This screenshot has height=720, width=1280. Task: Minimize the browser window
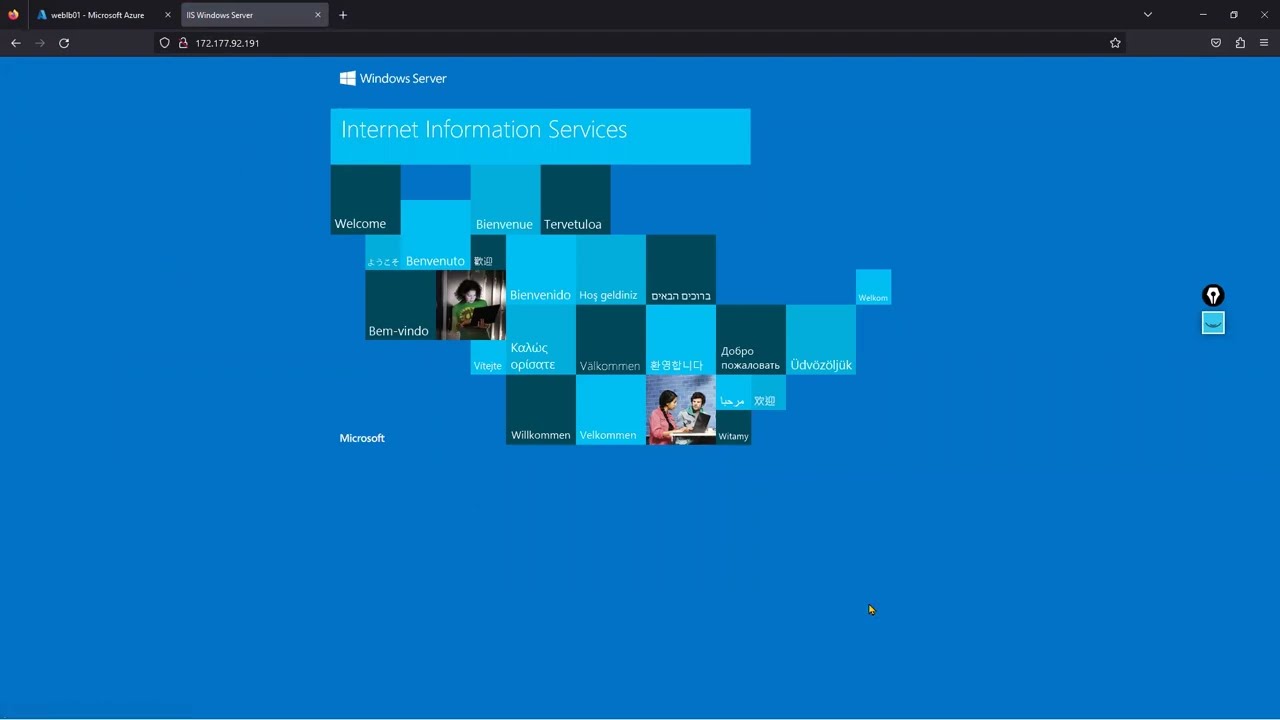click(x=1203, y=15)
